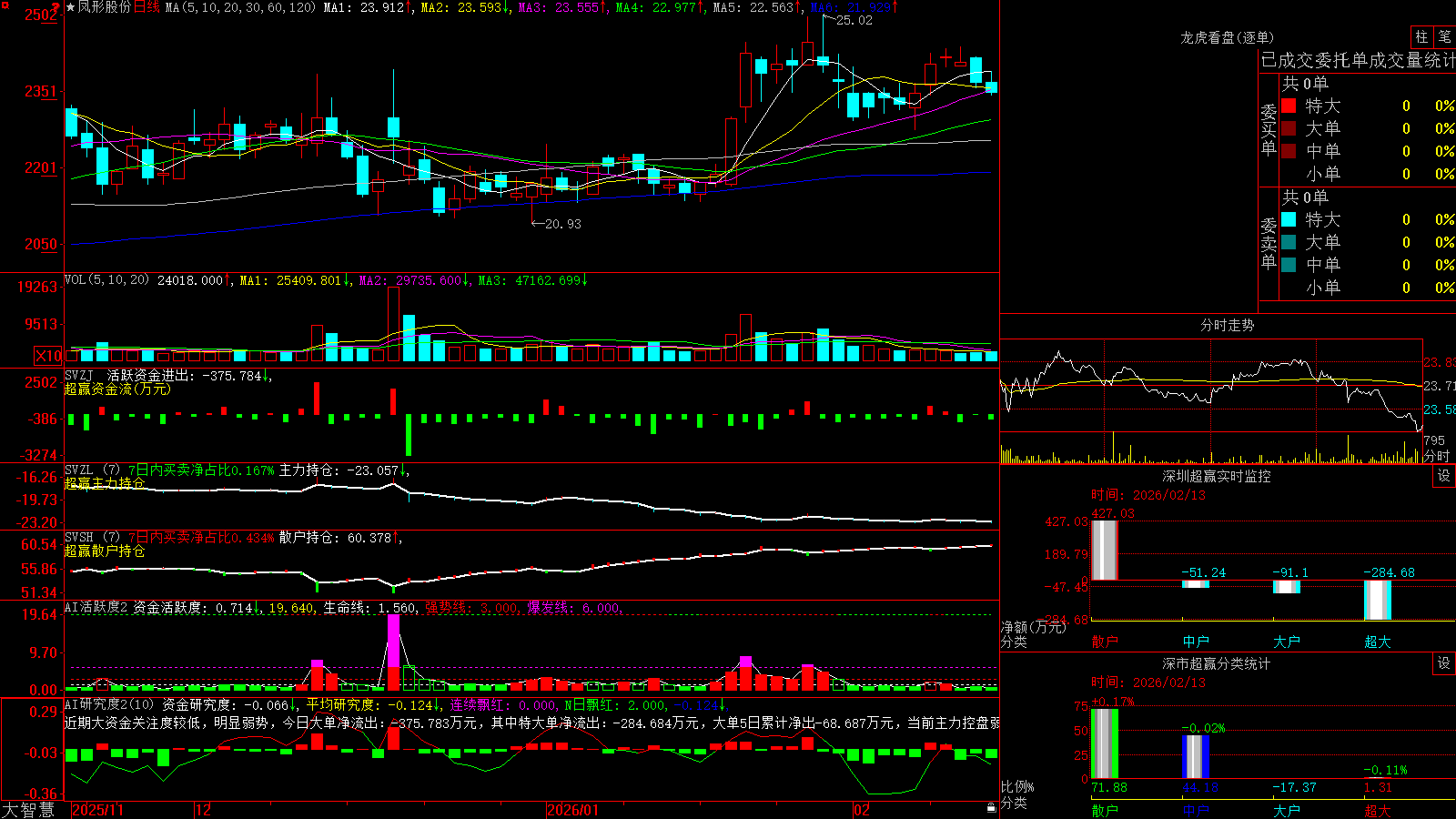
Task: Jump to the 02 month marker
Action: click(861, 810)
